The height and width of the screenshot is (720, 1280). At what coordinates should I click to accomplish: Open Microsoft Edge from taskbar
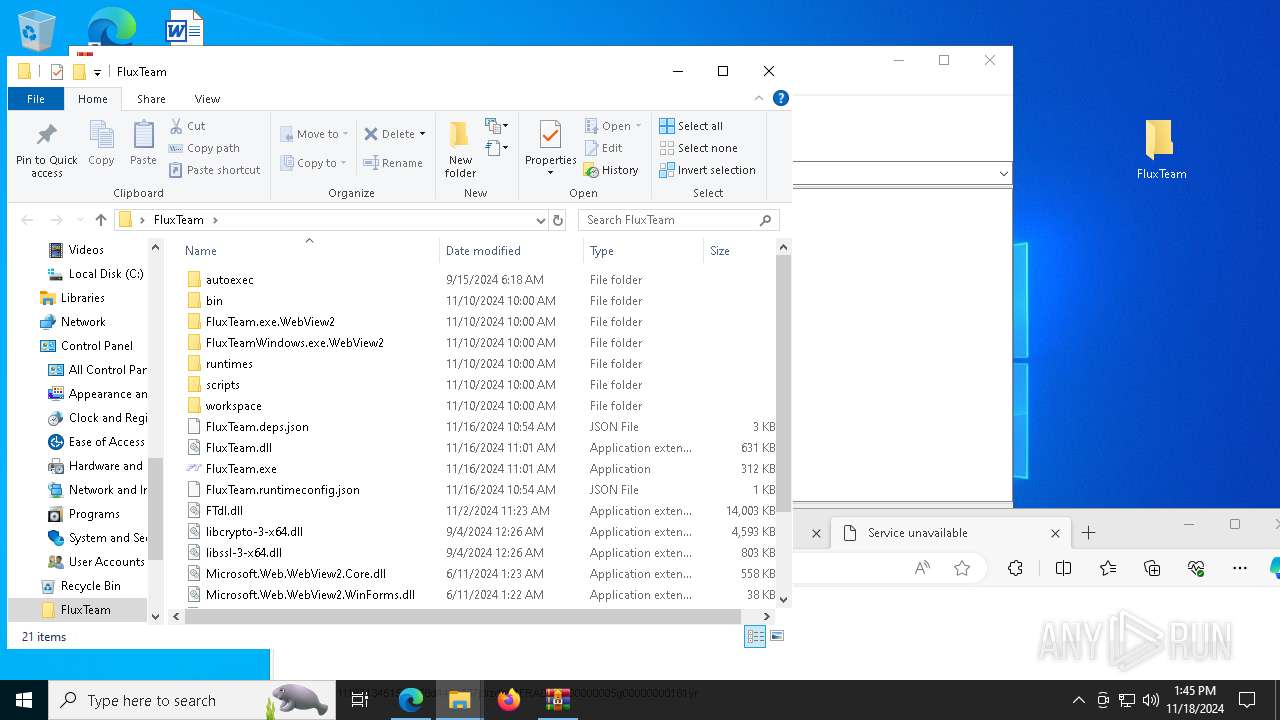[x=411, y=700]
